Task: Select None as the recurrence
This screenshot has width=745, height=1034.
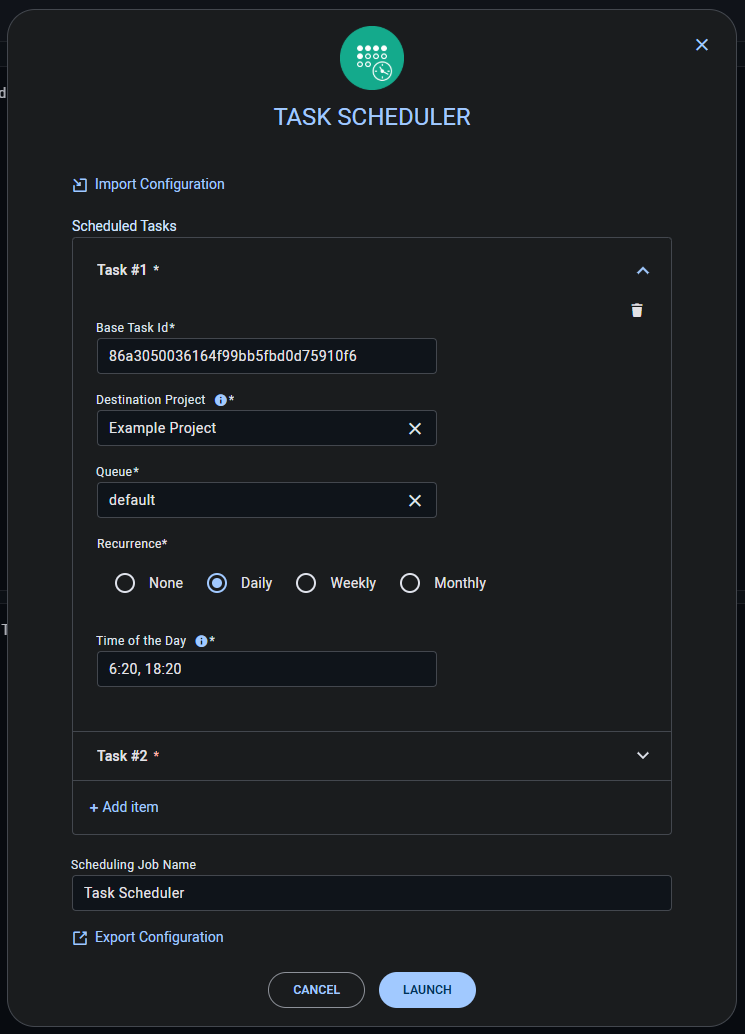Action: (125, 582)
